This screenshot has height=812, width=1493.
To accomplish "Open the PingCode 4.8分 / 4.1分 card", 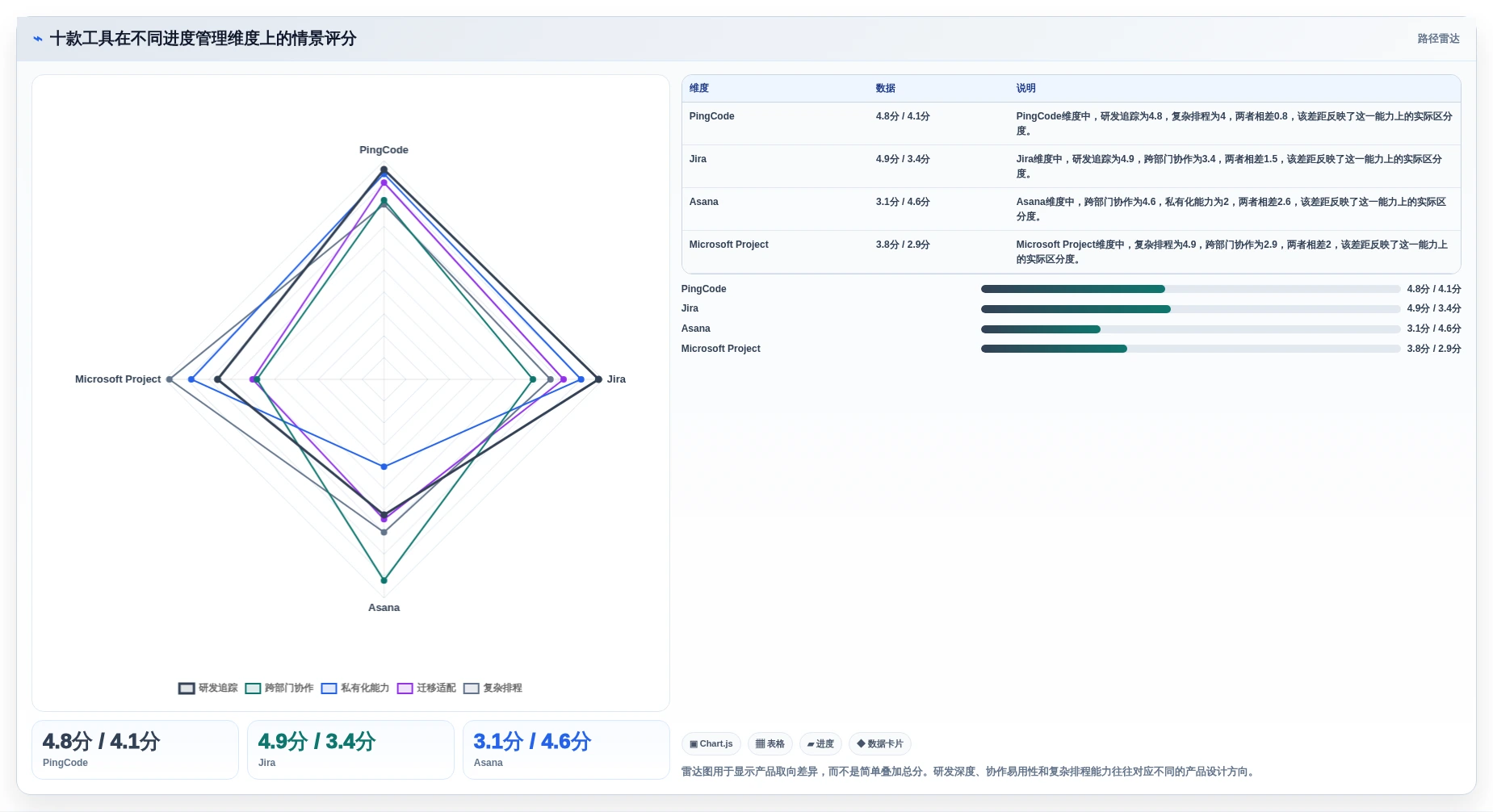I will tap(135, 750).
